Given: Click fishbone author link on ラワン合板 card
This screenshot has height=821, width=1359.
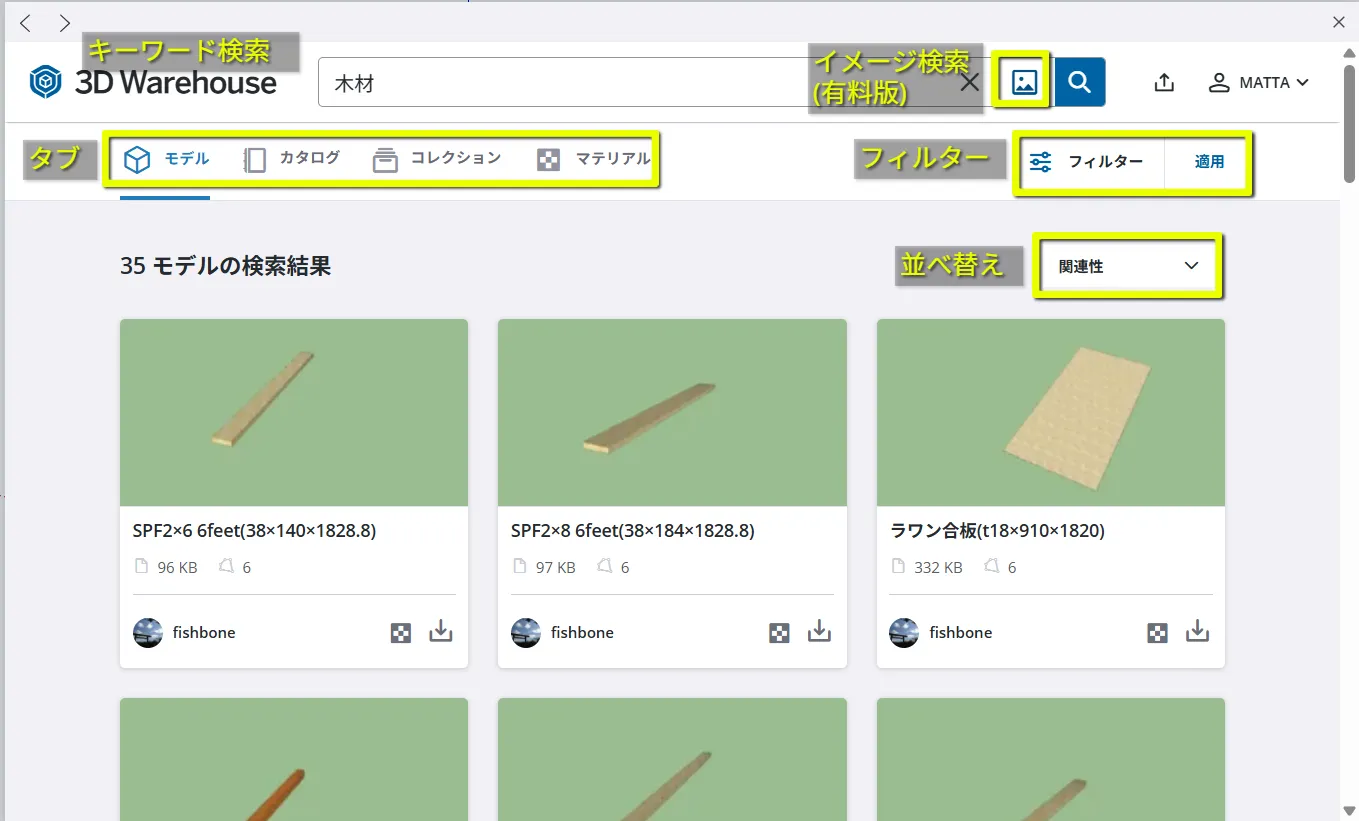Looking at the screenshot, I should 961,632.
